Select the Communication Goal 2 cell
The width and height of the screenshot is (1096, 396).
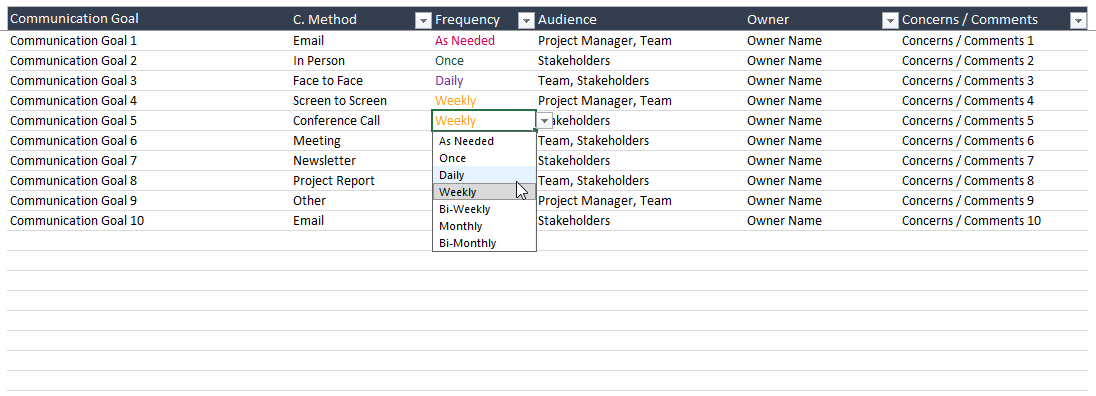(149, 61)
